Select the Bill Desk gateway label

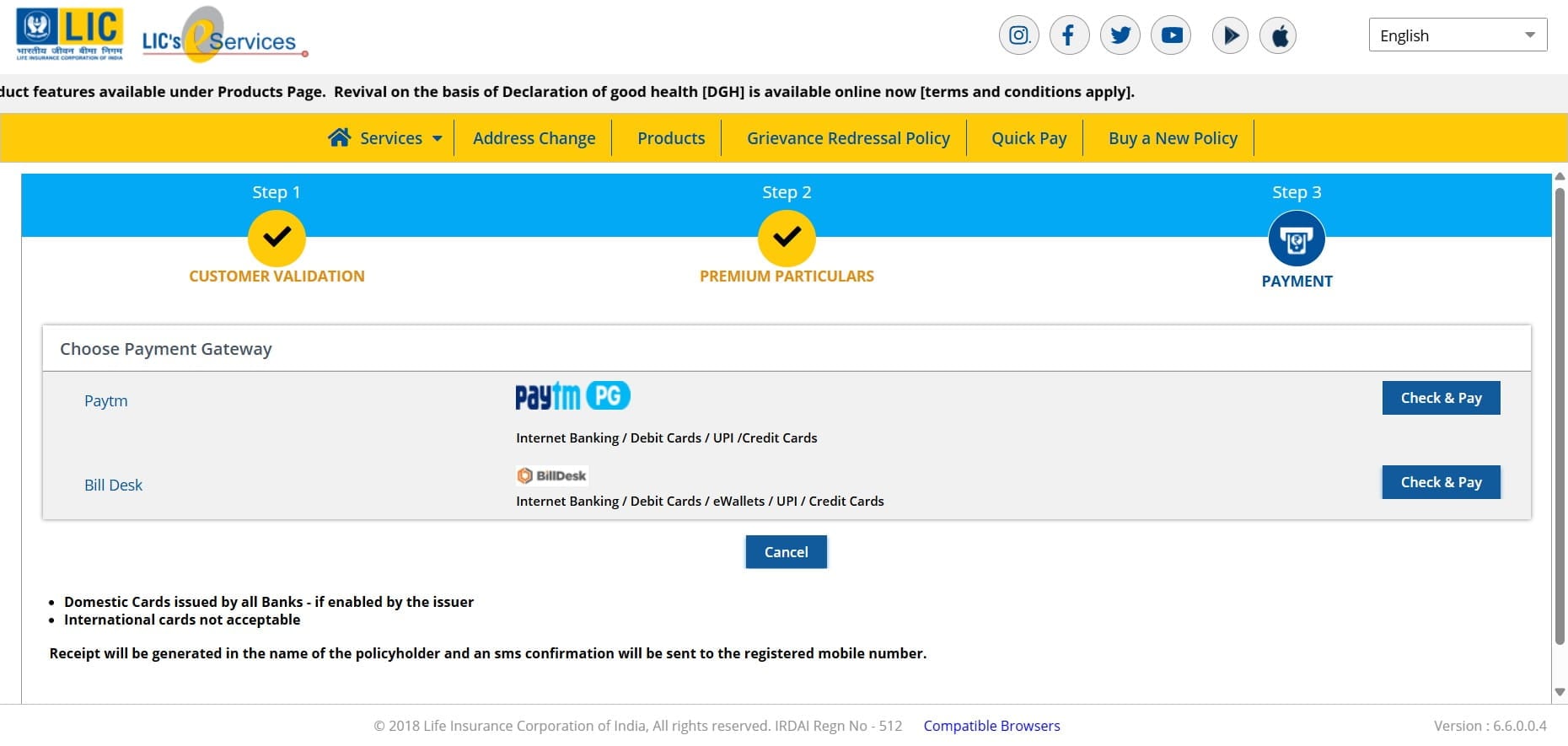(113, 485)
